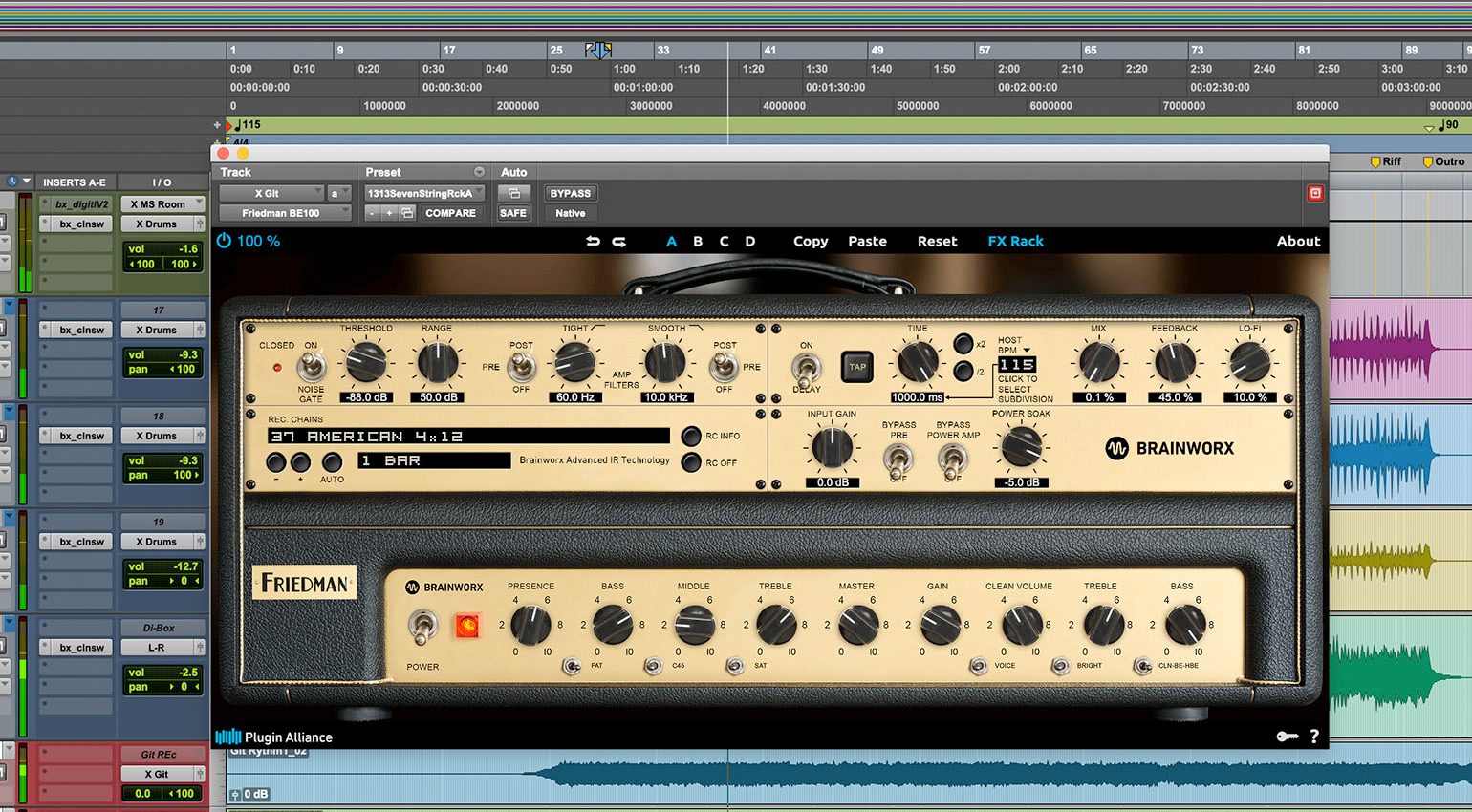Click the red power indicator lamp
The height and width of the screenshot is (812, 1472).
coord(467,626)
